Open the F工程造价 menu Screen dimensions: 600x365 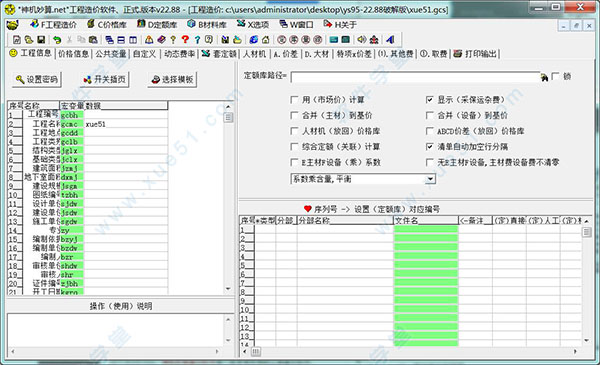tap(54, 24)
